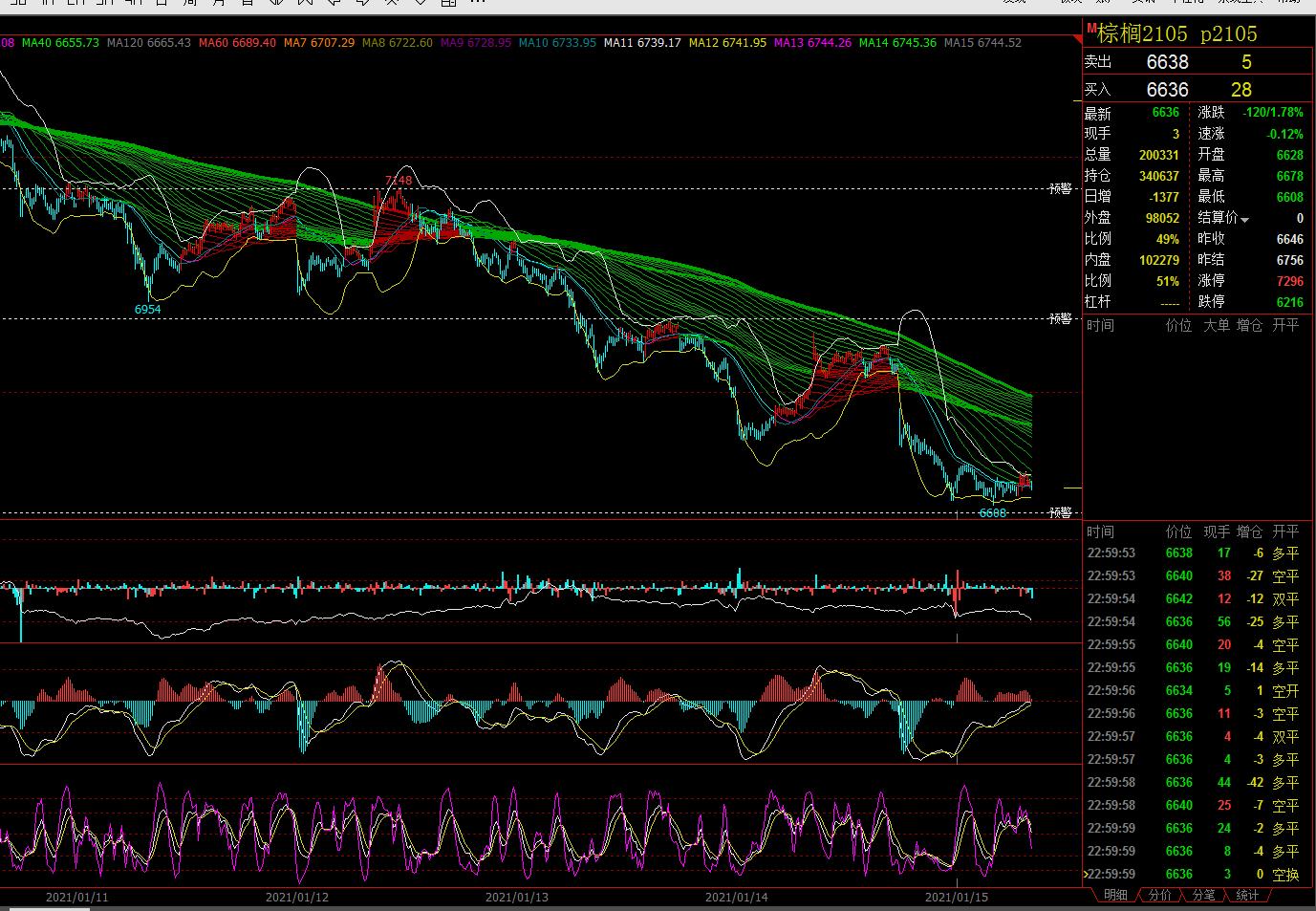The width and height of the screenshot is (1316, 911).
Task: Switch to the 分价 tab
Action: [1159, 896]
